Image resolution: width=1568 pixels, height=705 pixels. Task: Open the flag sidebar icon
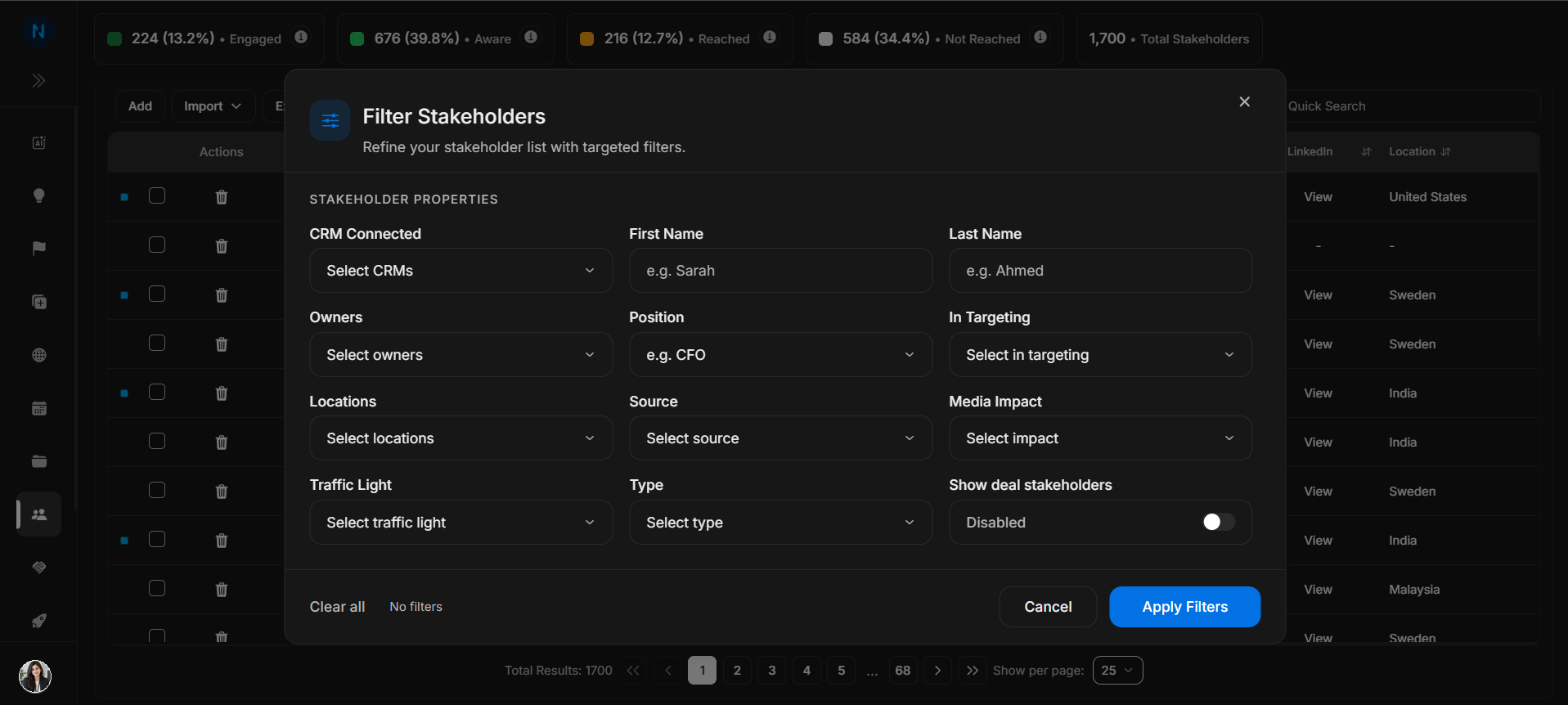pyautogui.click(x=38, y=249)
